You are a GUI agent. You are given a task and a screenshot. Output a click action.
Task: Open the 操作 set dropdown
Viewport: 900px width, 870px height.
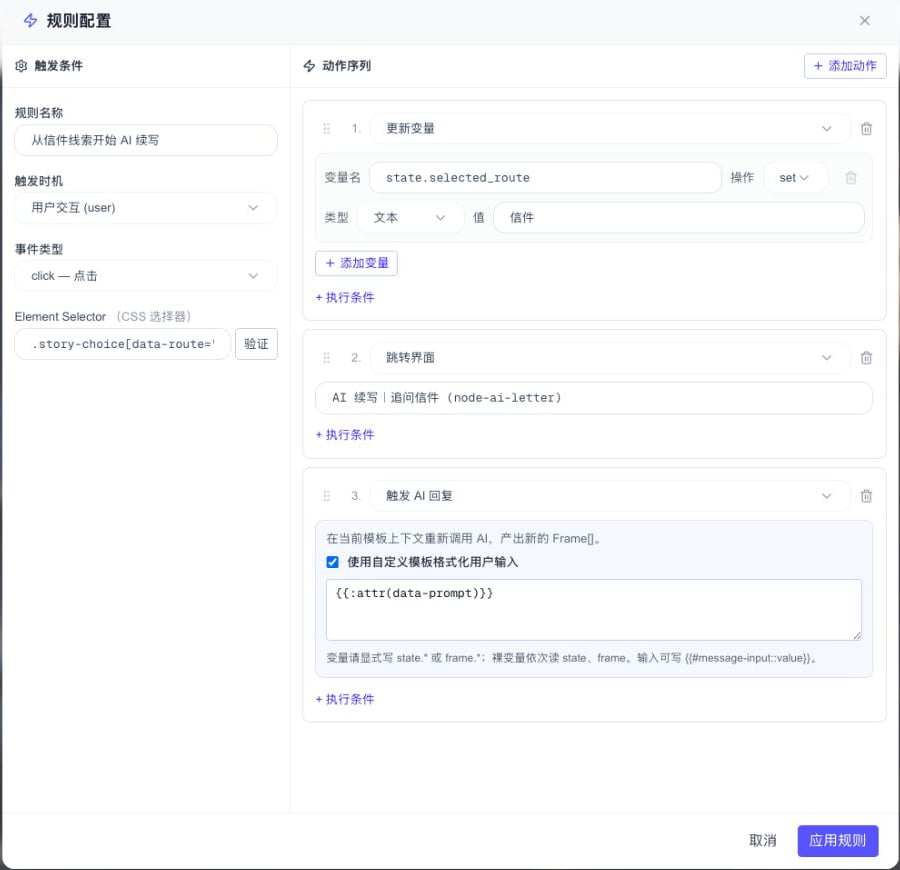click(x=795, y=178)
